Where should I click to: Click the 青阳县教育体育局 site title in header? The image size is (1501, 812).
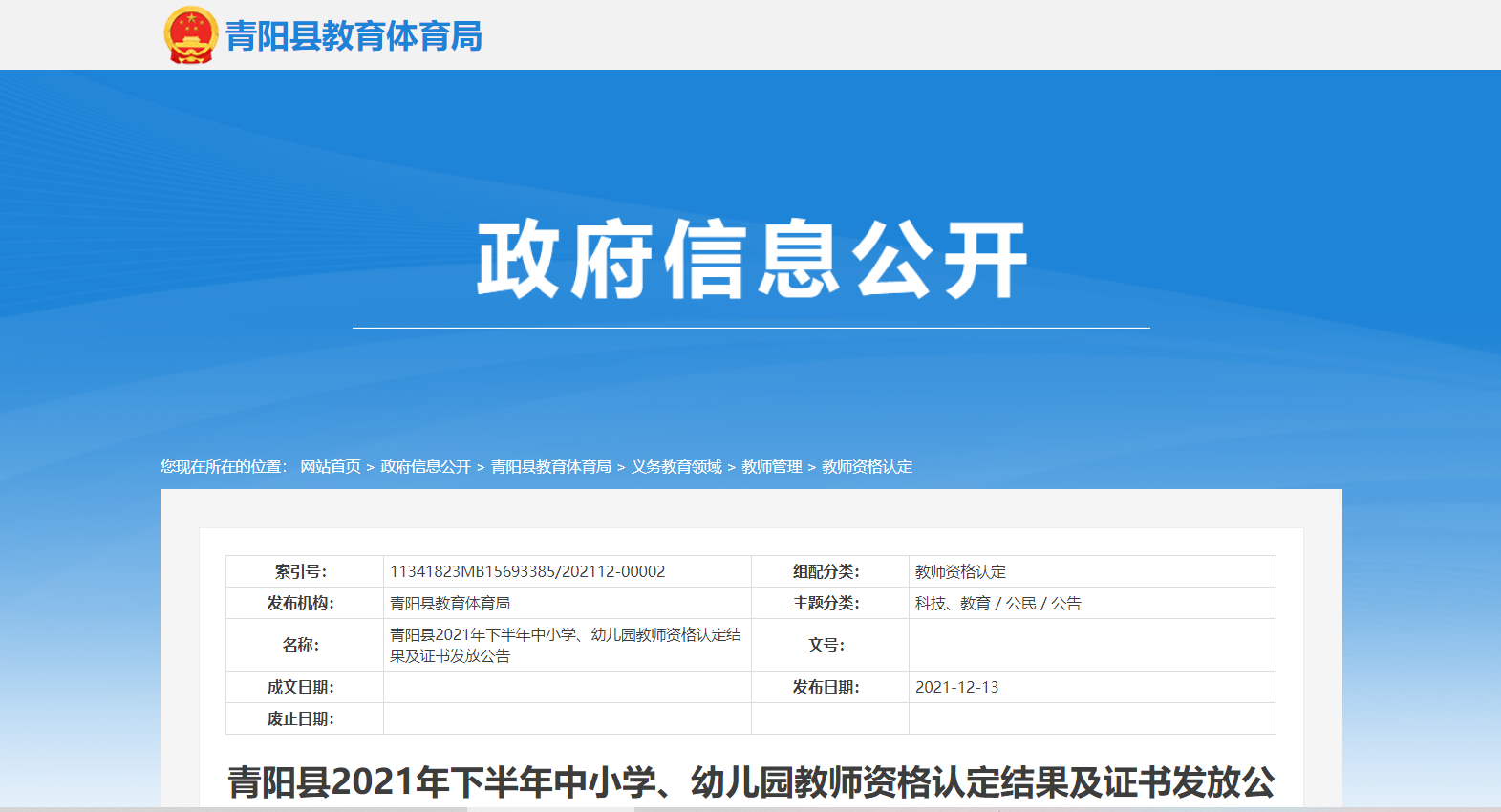(354, 36)
